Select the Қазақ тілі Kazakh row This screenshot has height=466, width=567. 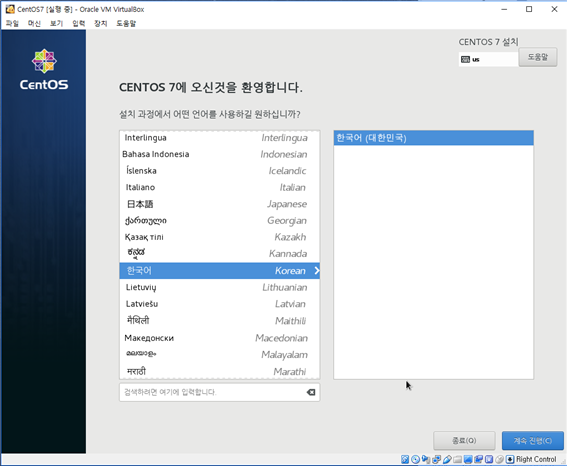[x=219, y=237]
